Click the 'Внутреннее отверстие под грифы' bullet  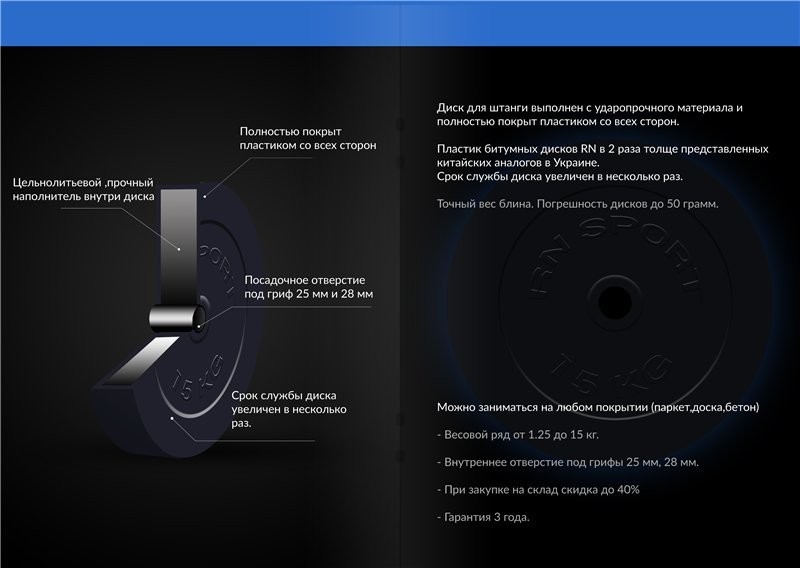click(x=567, y=462)
